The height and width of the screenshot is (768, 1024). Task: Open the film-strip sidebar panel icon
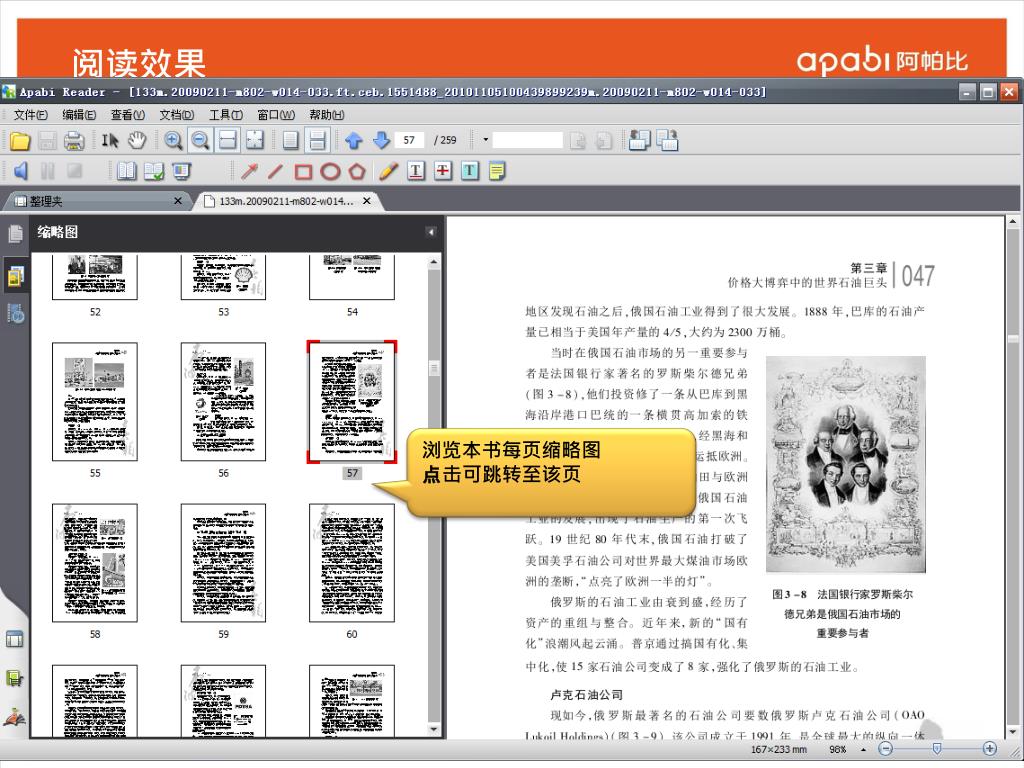point(15,313)
